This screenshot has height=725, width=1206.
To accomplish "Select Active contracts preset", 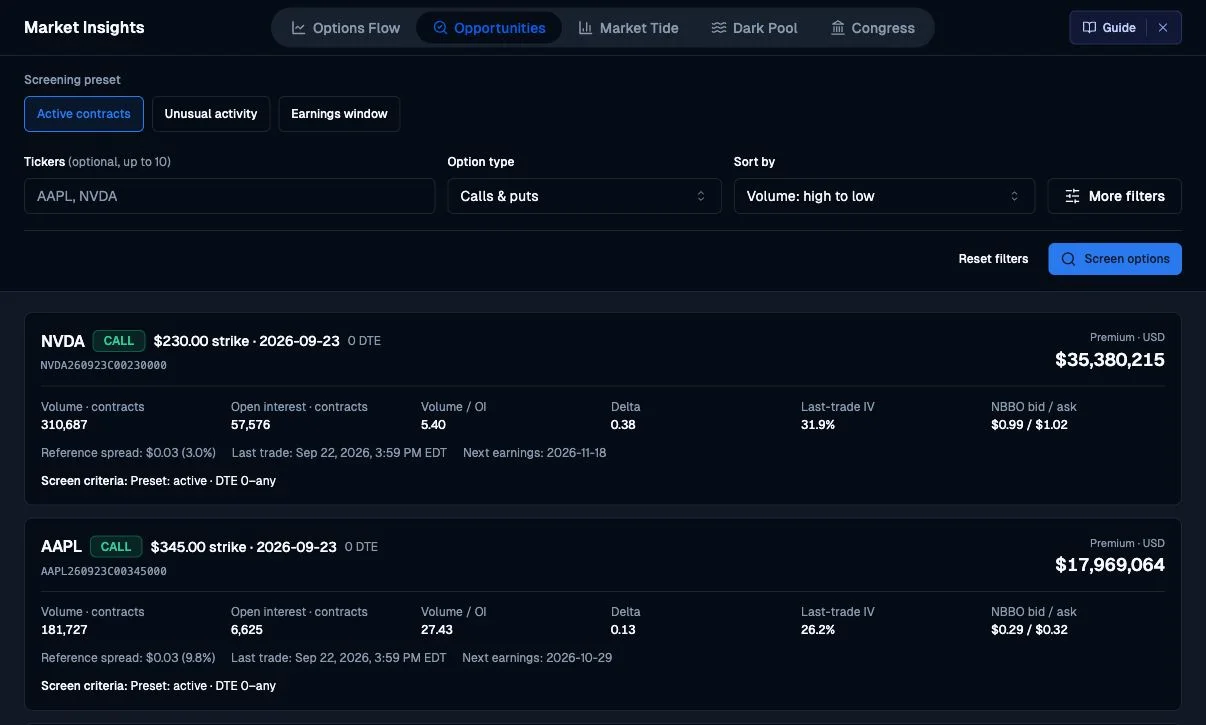I will 84,114.
